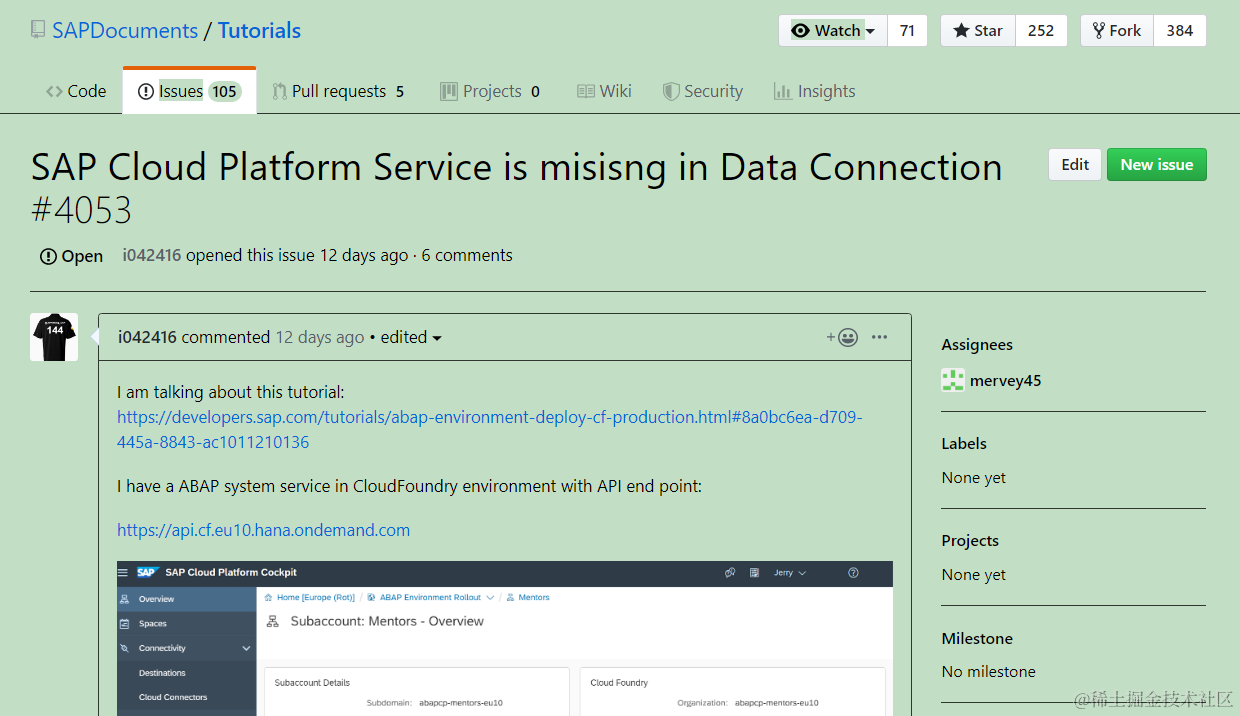1240x716 pixels.
Task: Star the Tutorials repository
Action: click(978, 30)
